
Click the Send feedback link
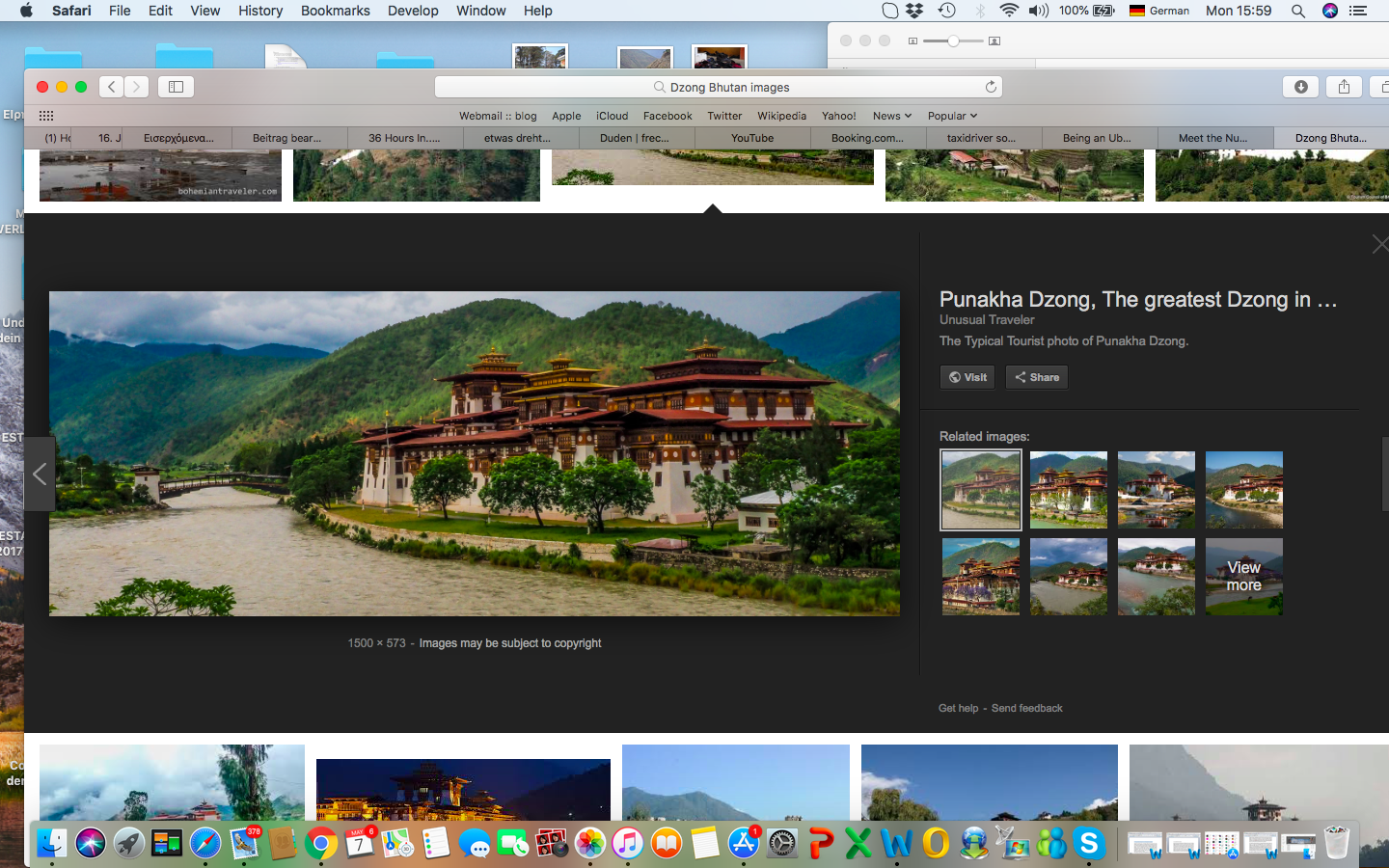[1026, 708]
